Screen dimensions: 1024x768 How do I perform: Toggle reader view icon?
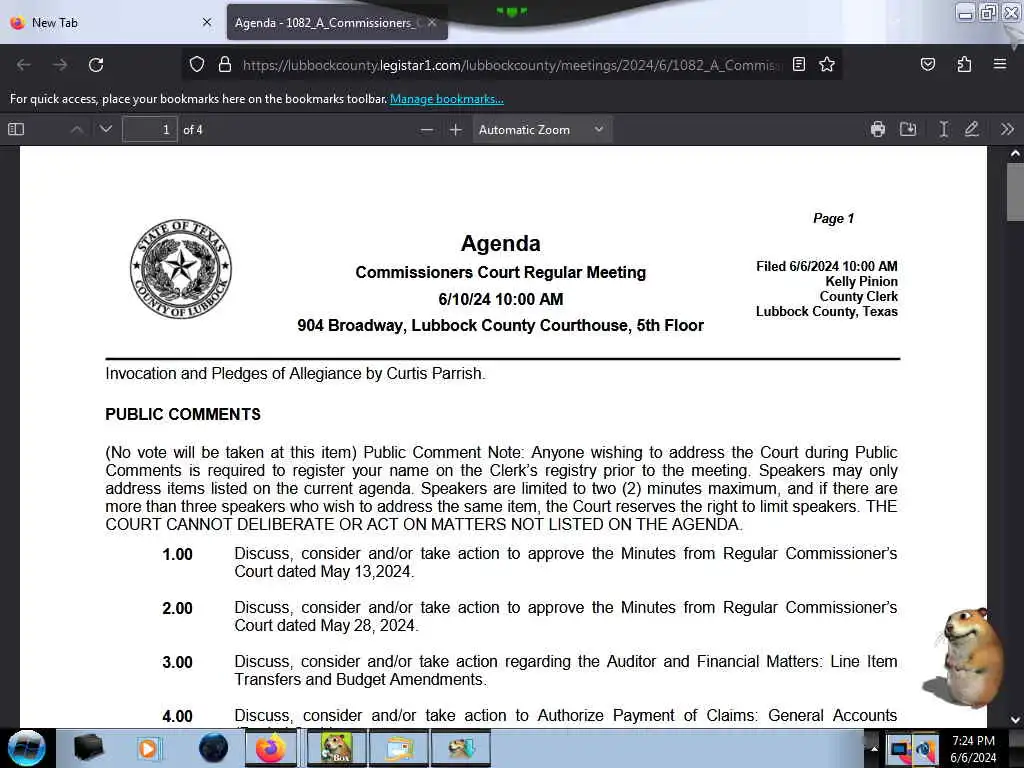pos(799,64)
